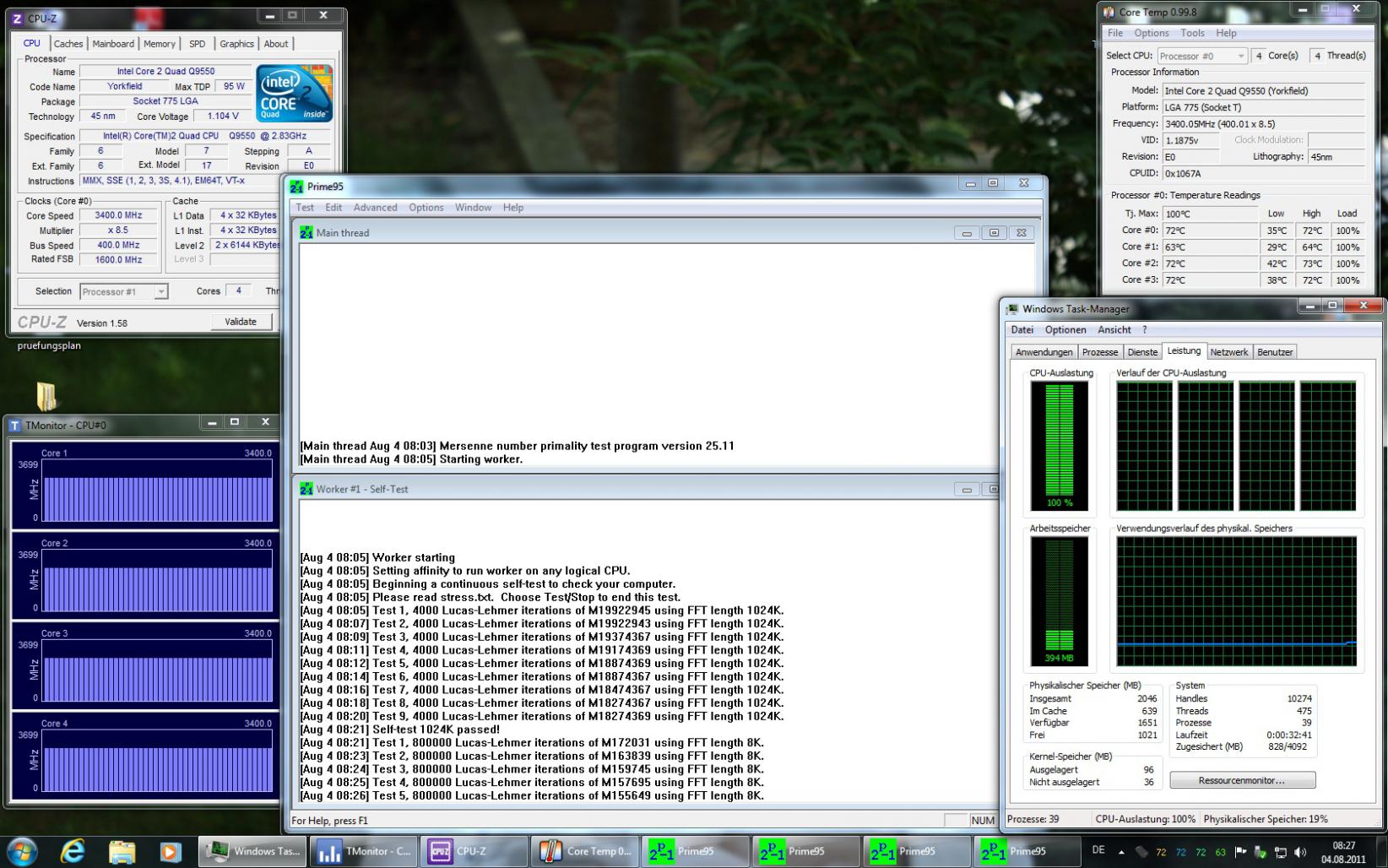Open the Advanced menu in Prime95
Screen dimensions: 1388x868
coord(375,208)
